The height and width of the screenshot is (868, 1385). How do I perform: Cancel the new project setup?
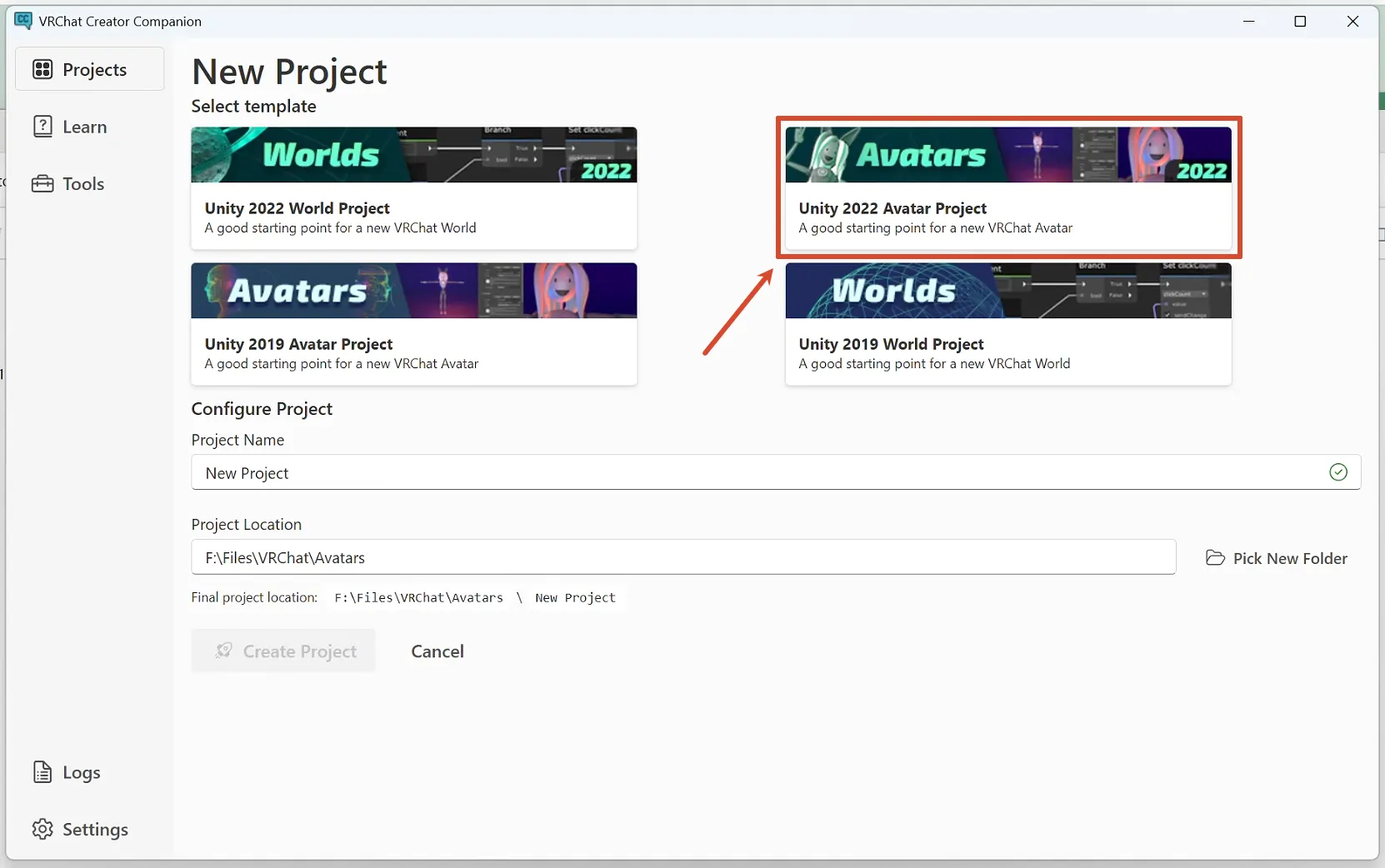[x=437, y=651]
